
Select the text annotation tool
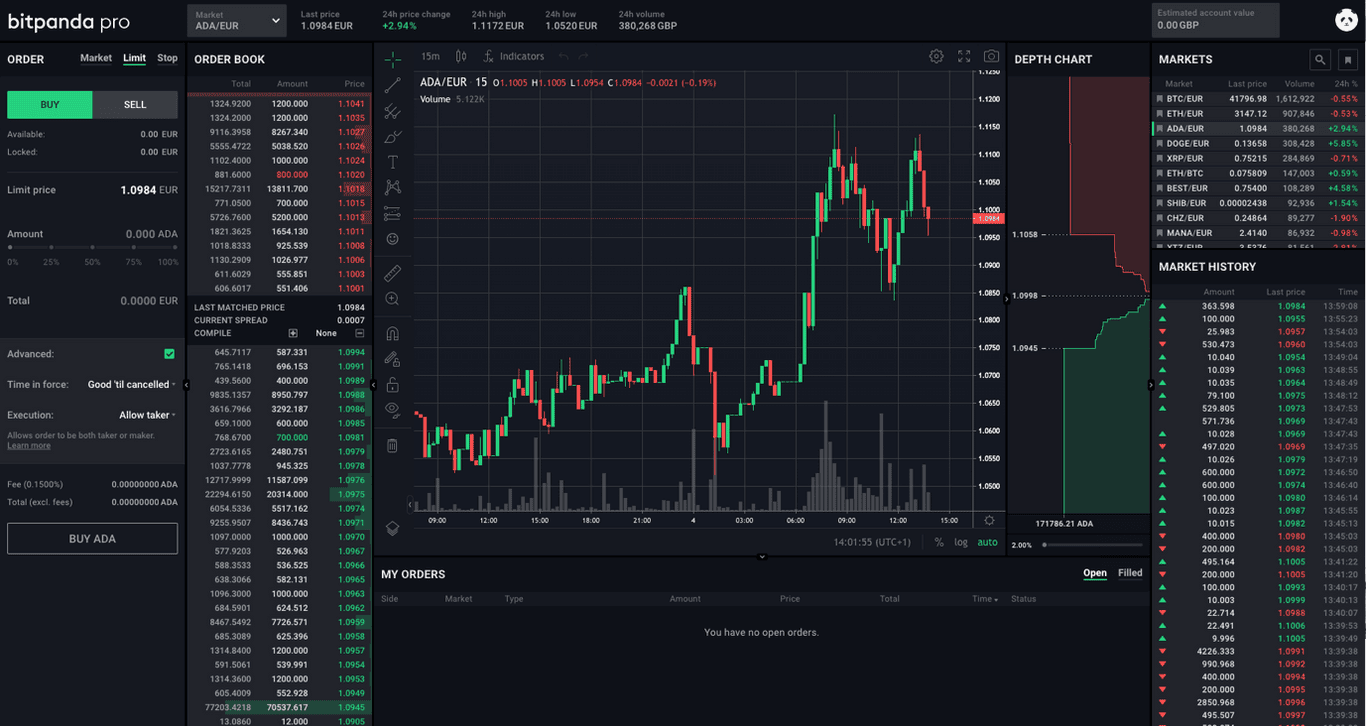pyautogui.click(x=393, y=161)
